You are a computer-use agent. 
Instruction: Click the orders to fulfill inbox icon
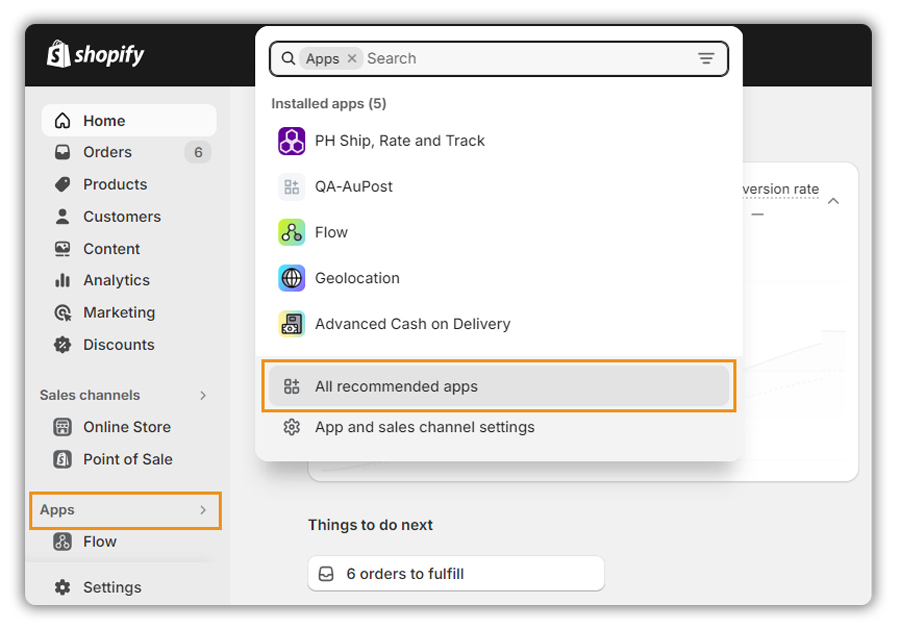coord(326,574)
